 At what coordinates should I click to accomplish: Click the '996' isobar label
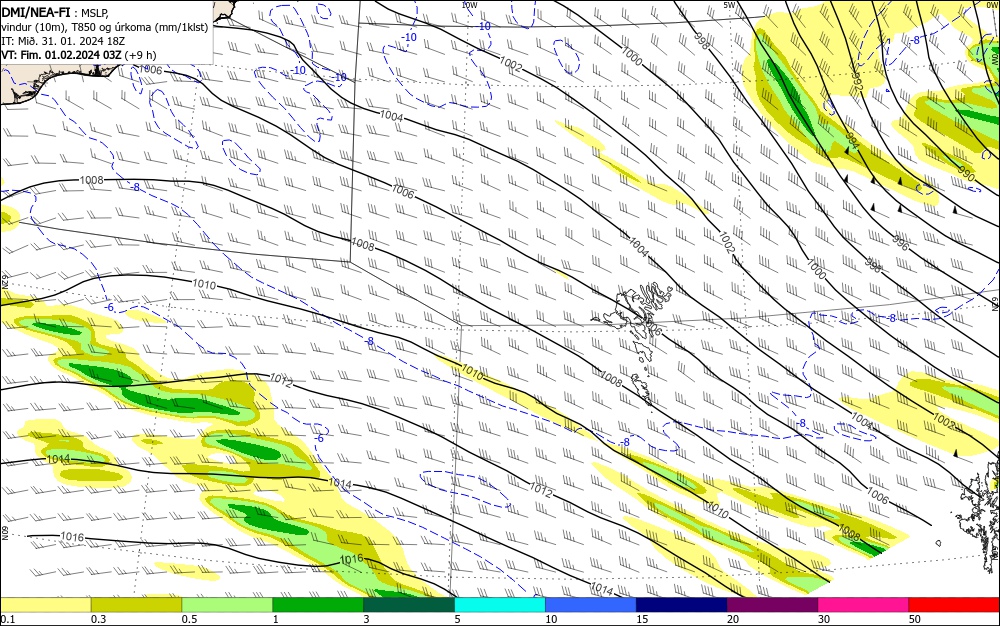(901, 242)
